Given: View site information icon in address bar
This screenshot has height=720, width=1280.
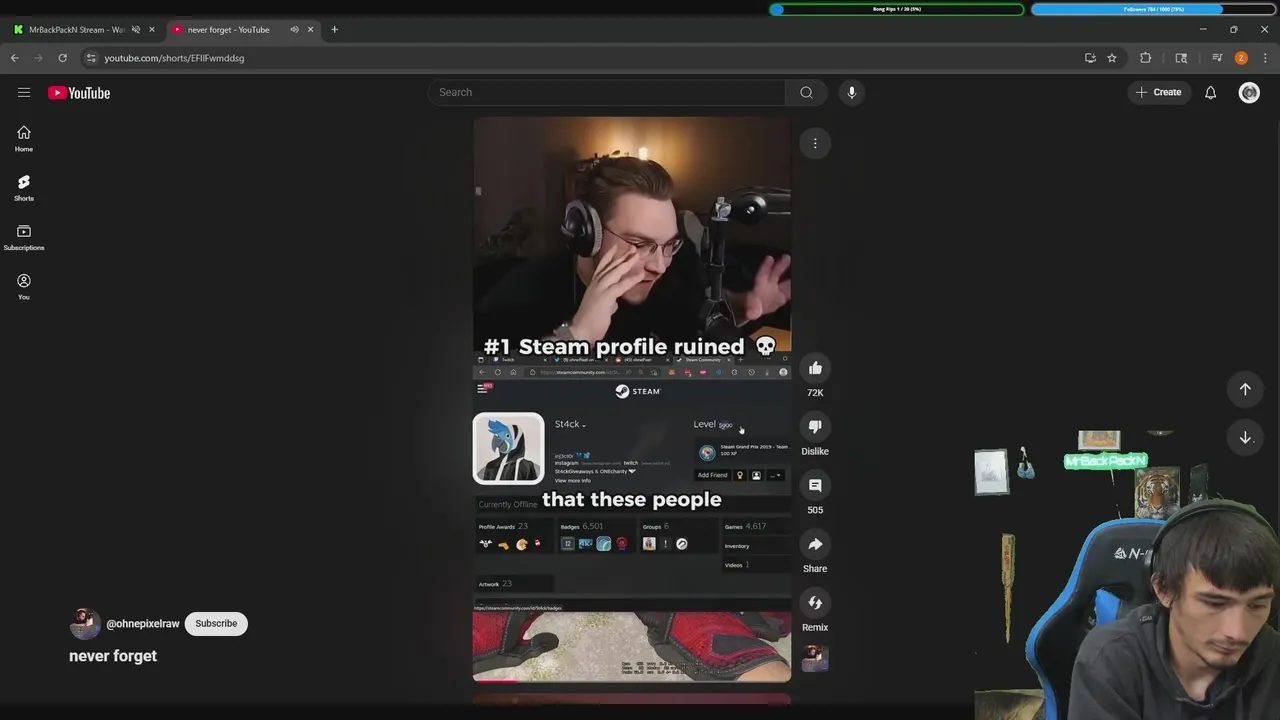Looking at the screenshot, I should point(91,58).
